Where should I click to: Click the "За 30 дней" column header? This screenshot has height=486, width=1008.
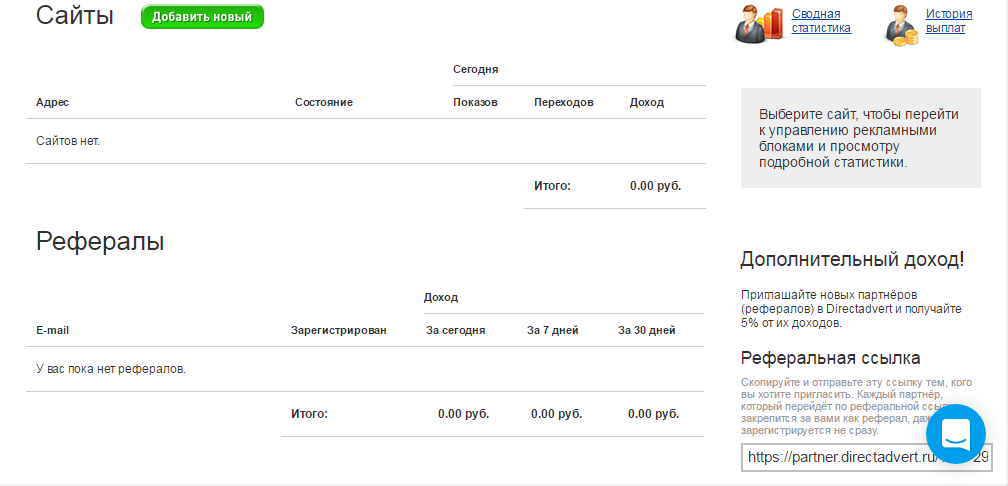coord(647,330)
